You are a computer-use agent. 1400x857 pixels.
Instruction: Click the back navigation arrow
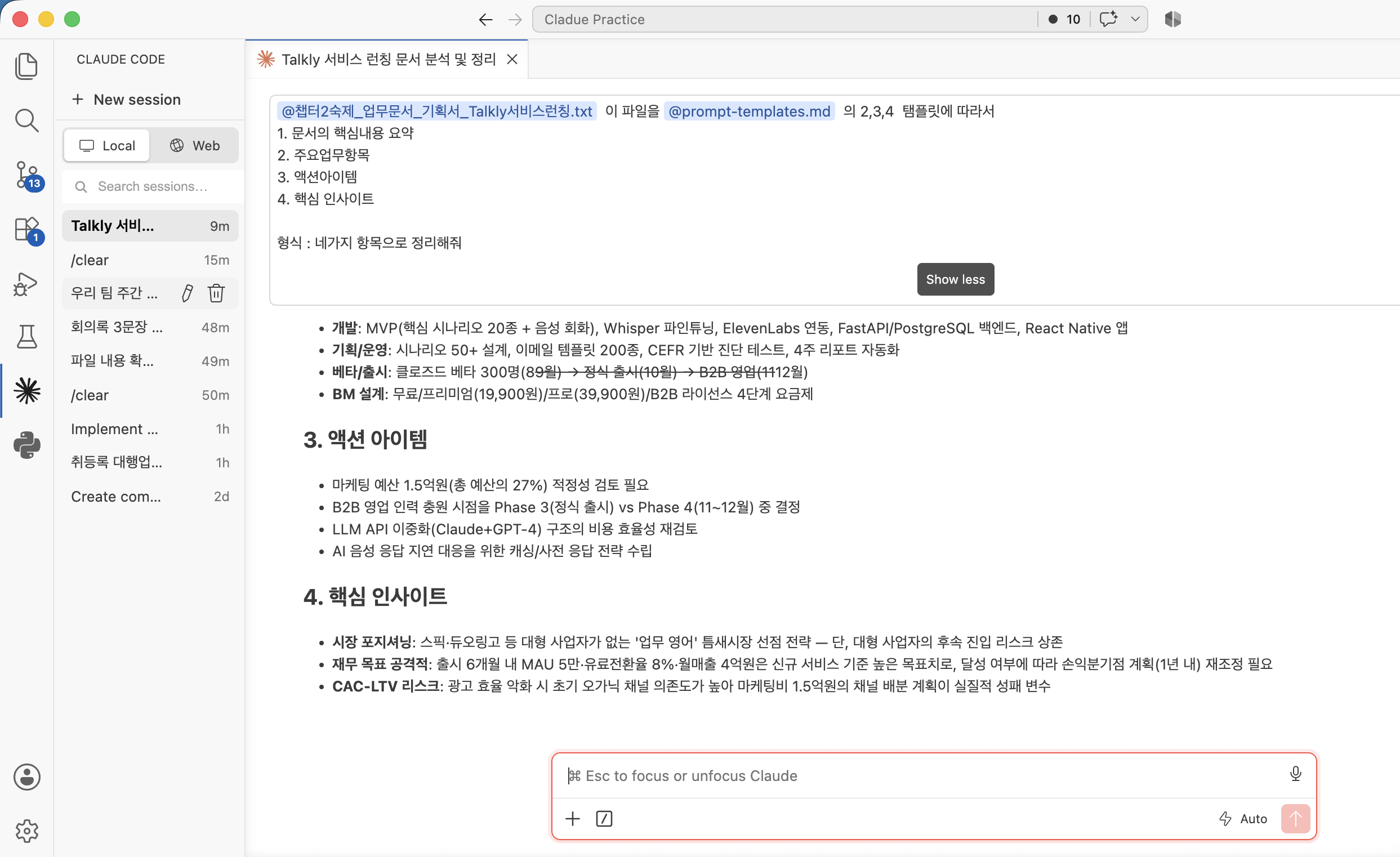(x=485, y=19)
